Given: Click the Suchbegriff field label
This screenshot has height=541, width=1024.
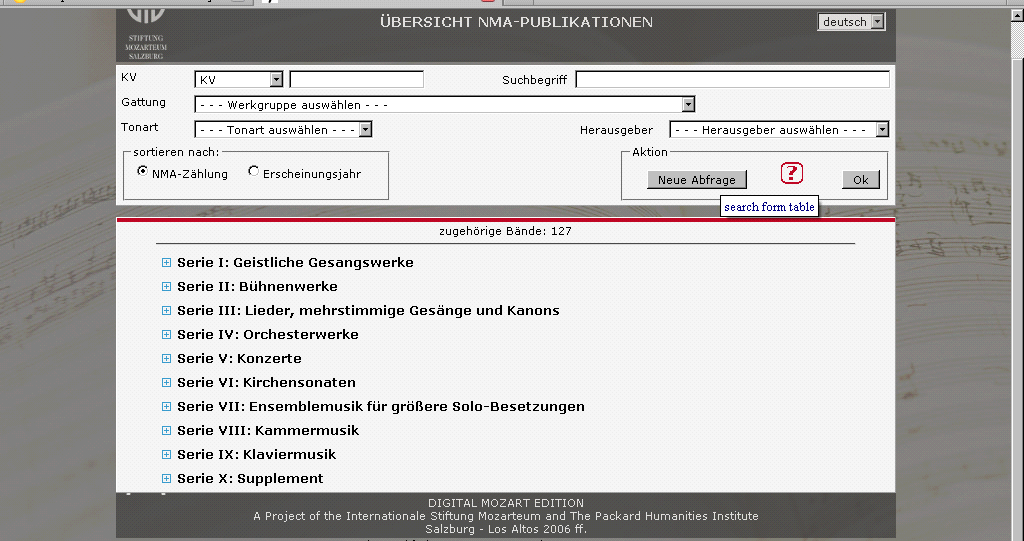Looking at the screenshot, I should 534,80.
